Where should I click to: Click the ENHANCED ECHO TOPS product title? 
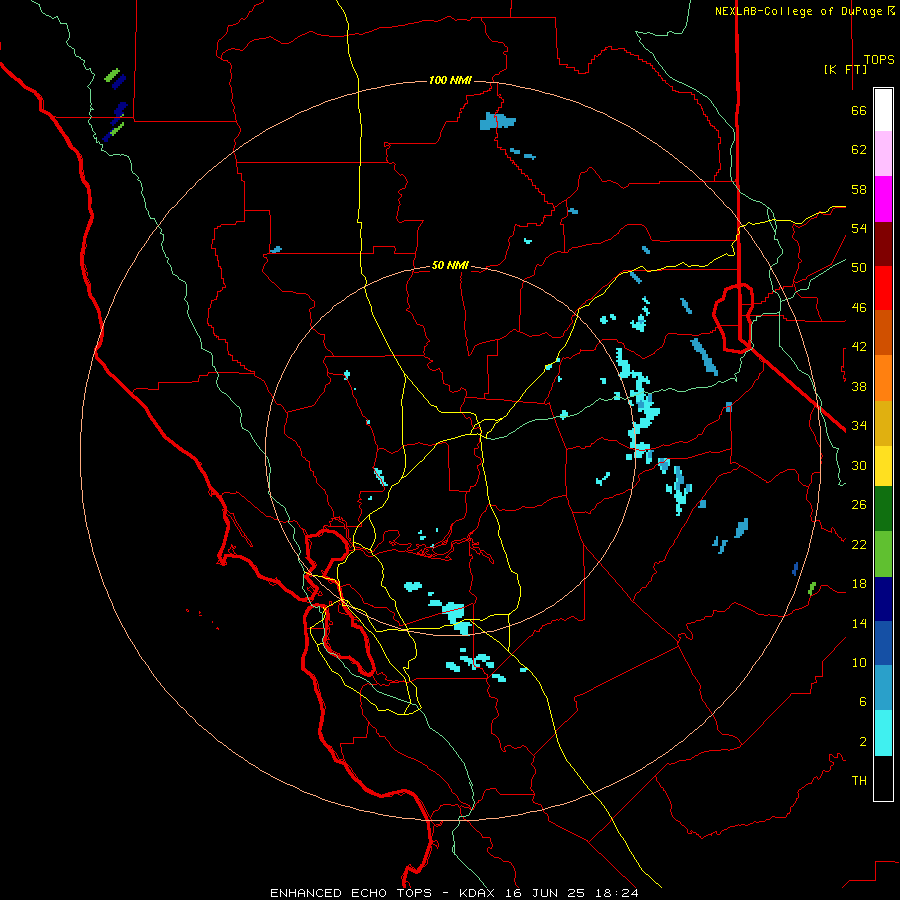[351, 893]
